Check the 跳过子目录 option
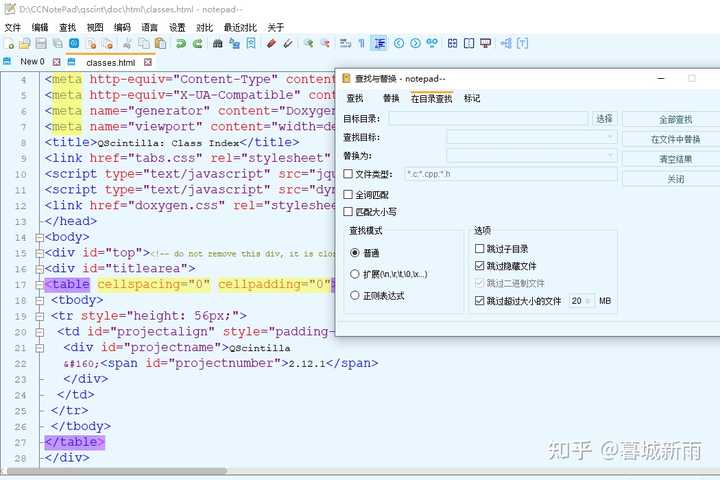 pos(479,248)
